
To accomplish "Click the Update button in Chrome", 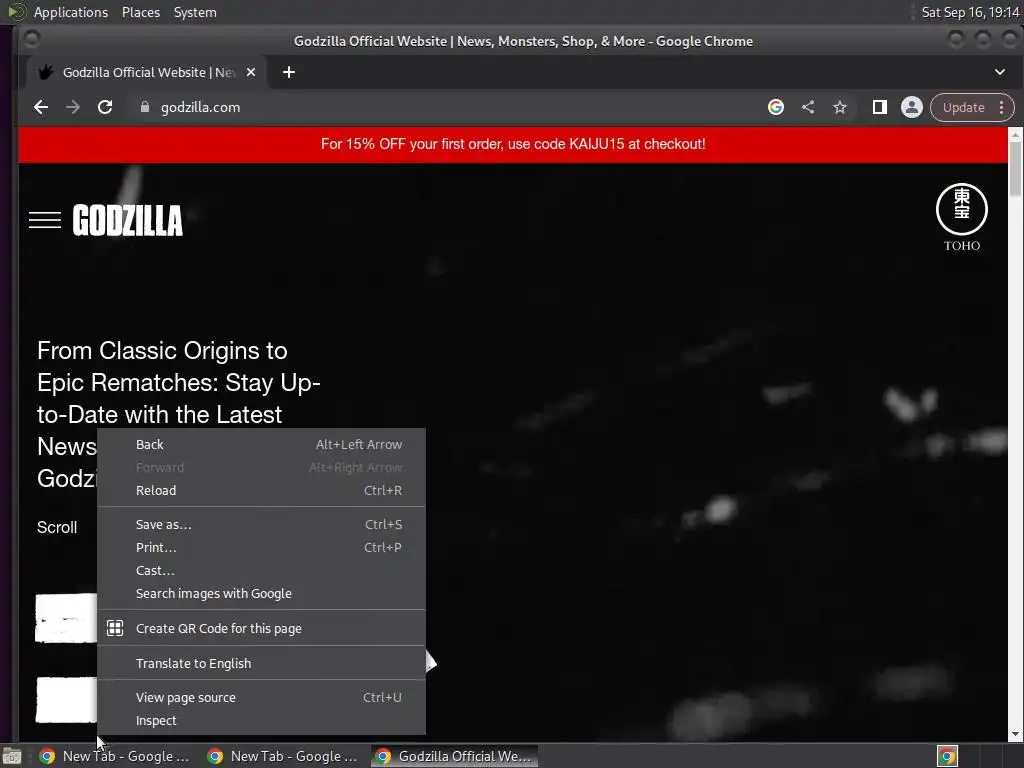I will [963, 107].
